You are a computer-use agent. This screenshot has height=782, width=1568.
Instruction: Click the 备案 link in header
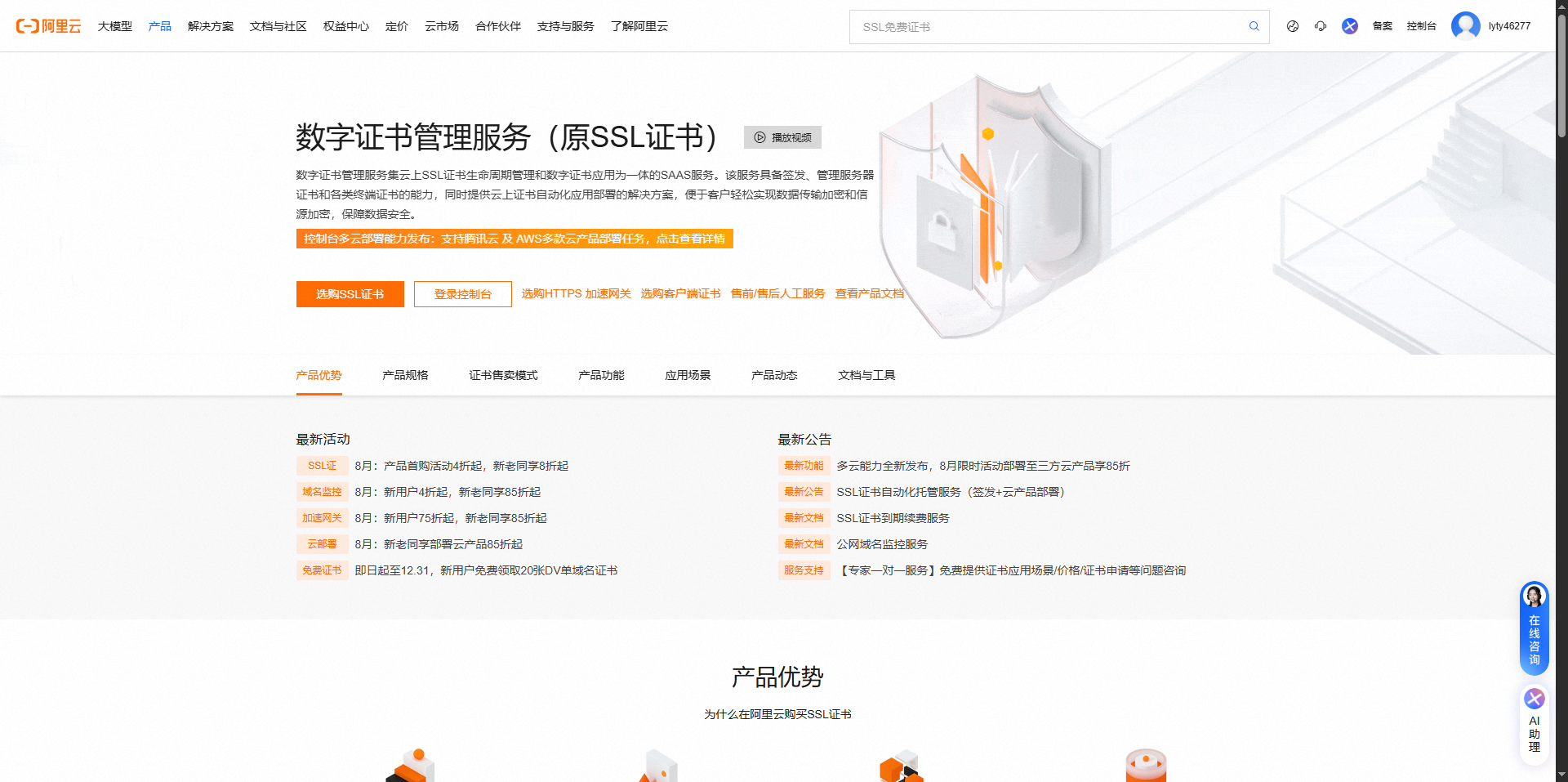coord(1383,26)
